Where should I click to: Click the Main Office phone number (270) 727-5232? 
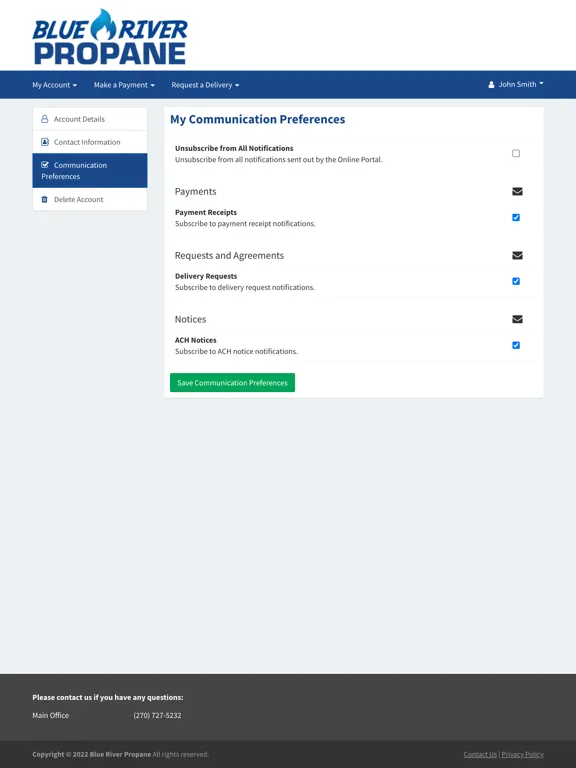(157, 715)
